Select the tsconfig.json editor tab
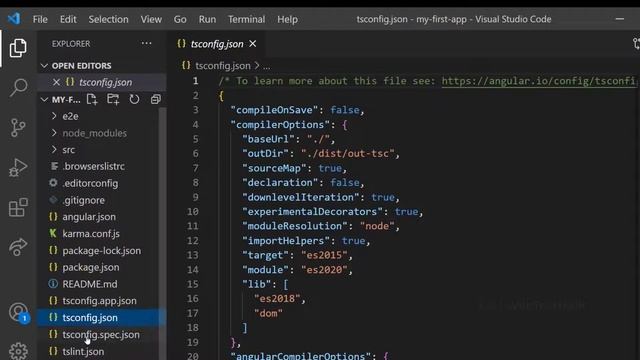The width and height of the screenshot is (640, 360). 217,44
